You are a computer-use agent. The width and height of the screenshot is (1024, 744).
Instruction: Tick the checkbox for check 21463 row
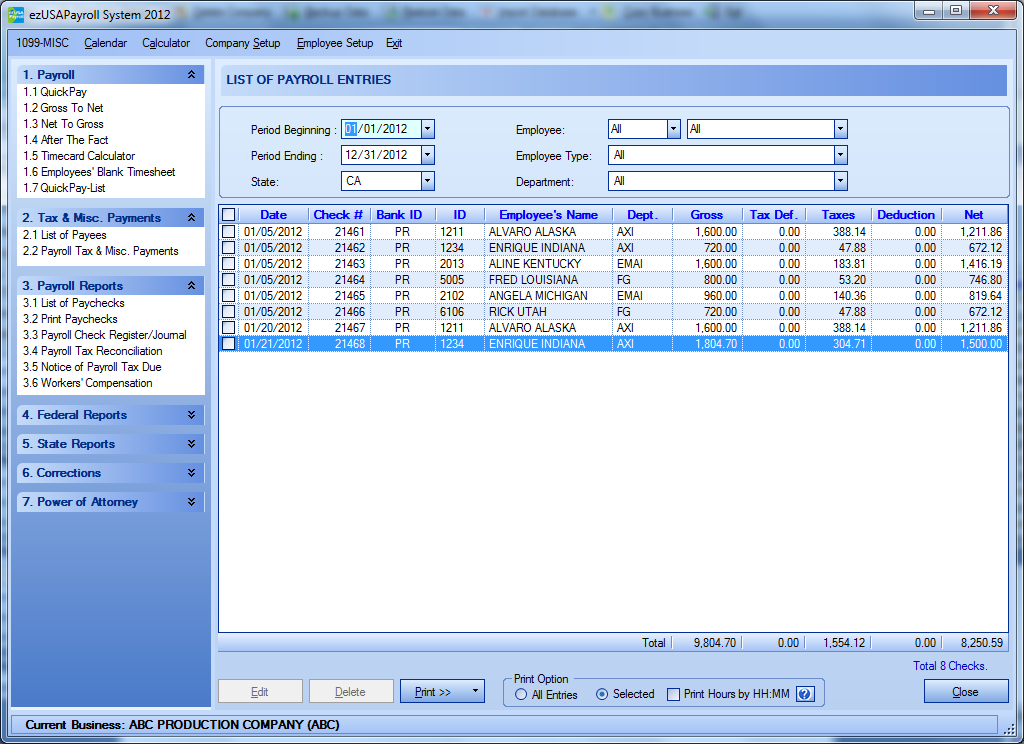(229, 264)
